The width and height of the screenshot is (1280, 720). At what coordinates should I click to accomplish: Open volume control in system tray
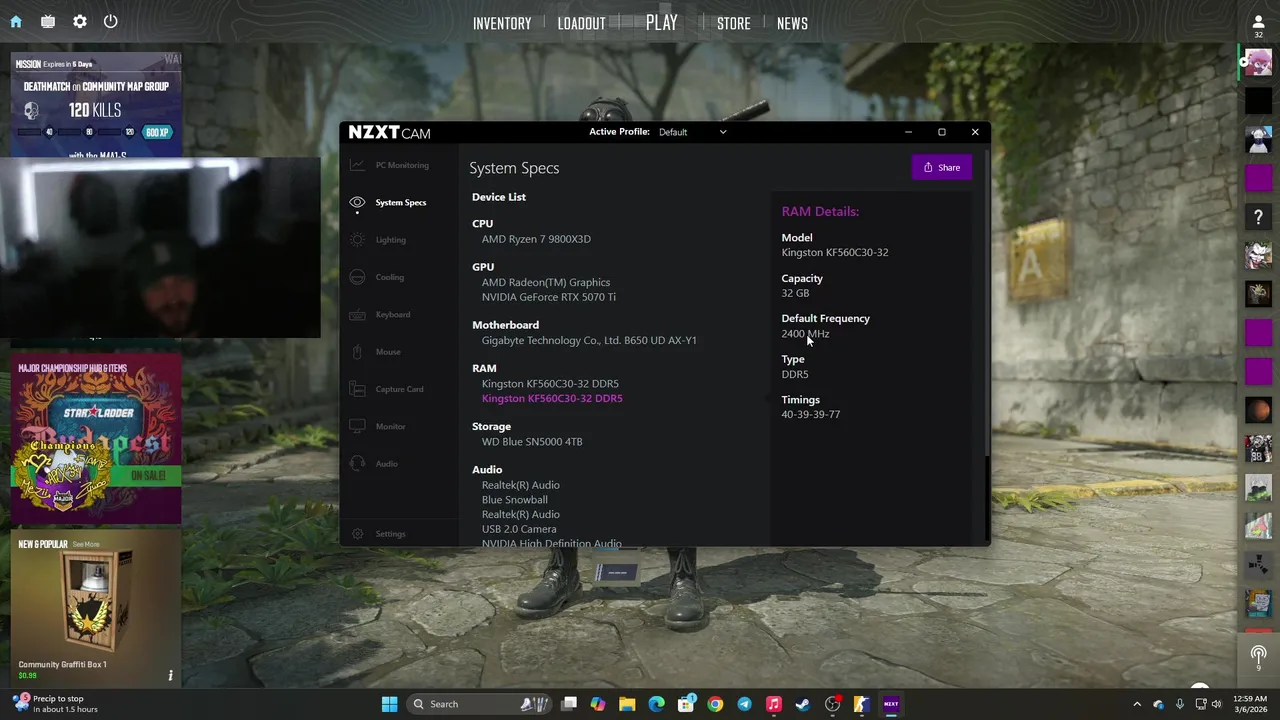[1216, 704]
